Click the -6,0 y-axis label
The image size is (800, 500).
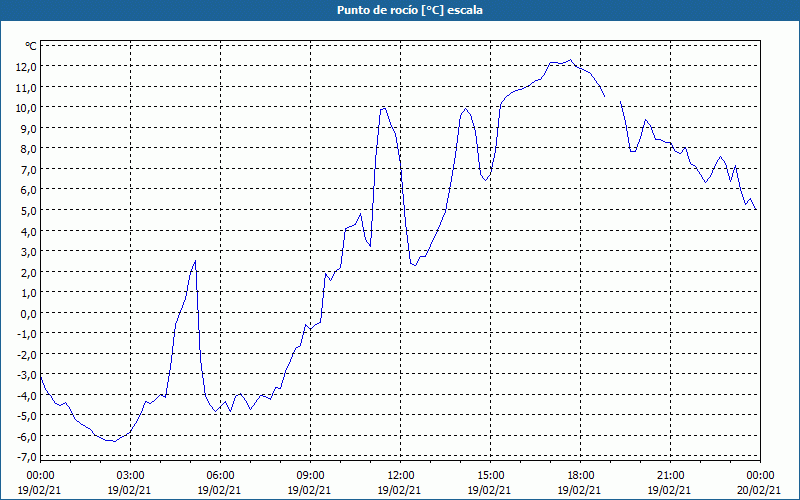click(x=28, y=436)
